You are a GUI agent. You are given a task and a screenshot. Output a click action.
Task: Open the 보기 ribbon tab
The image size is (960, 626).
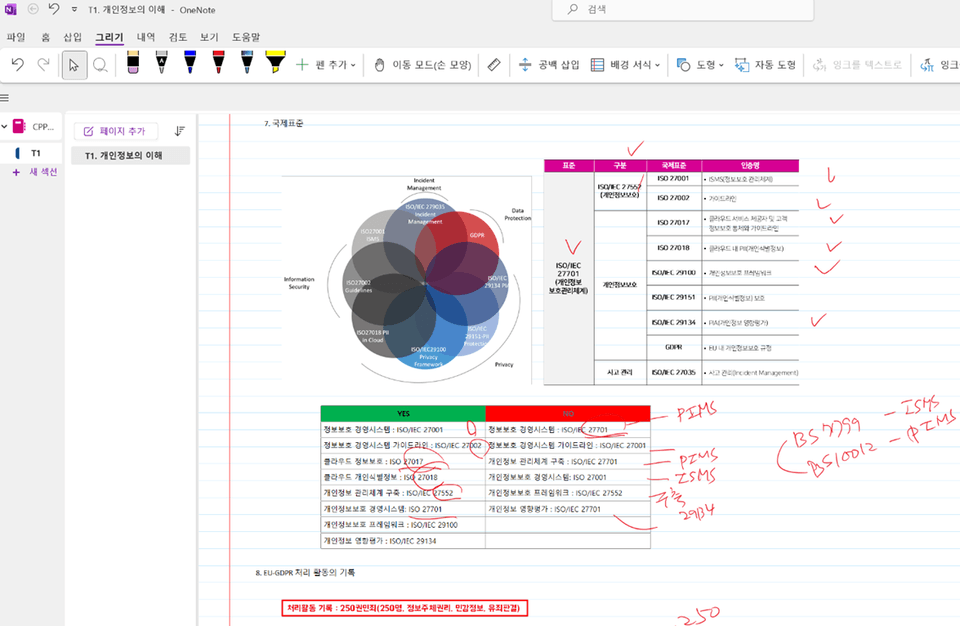point(209,37)
